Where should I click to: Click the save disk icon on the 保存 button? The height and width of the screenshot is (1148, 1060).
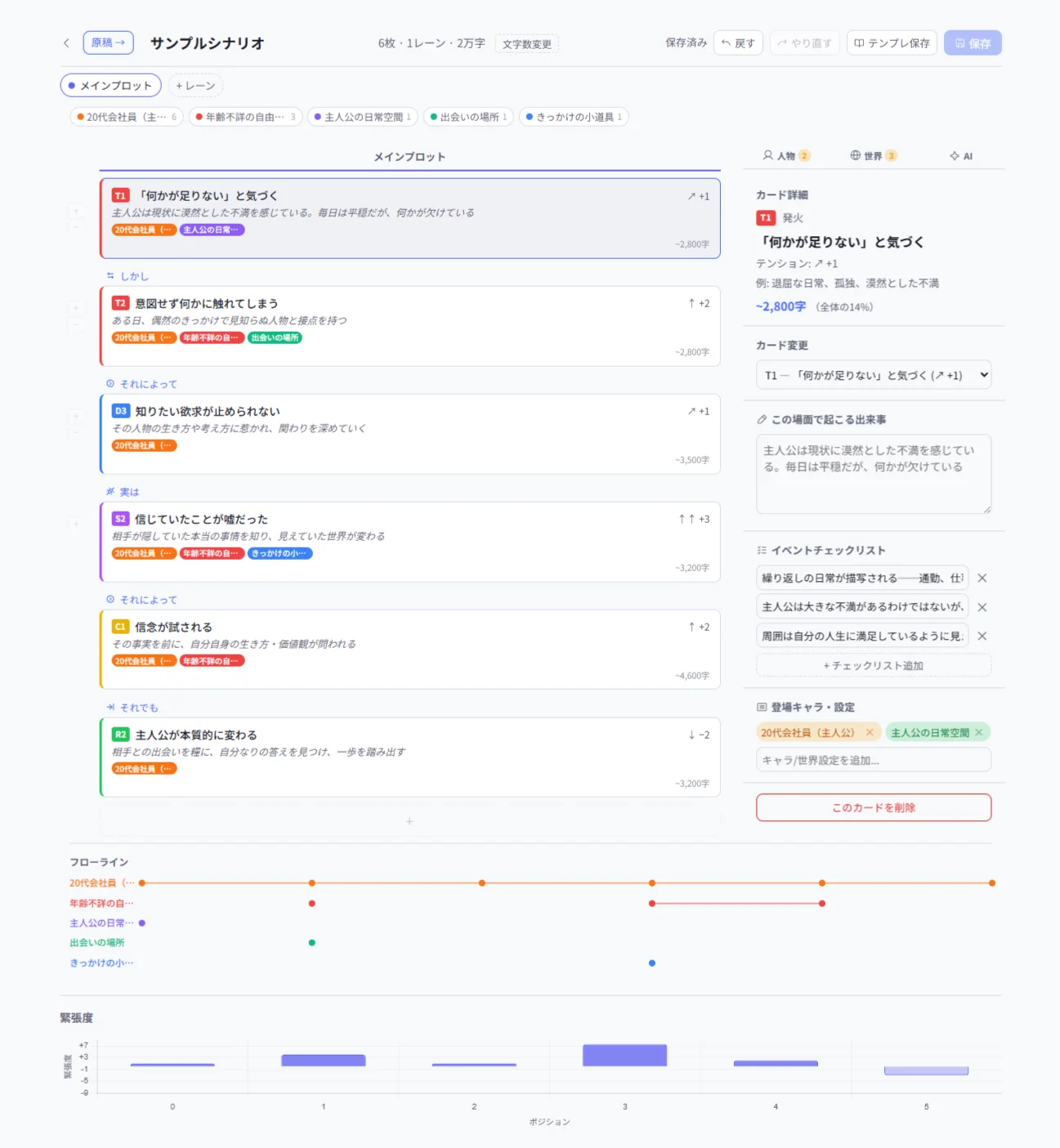(x=961, y=42)
